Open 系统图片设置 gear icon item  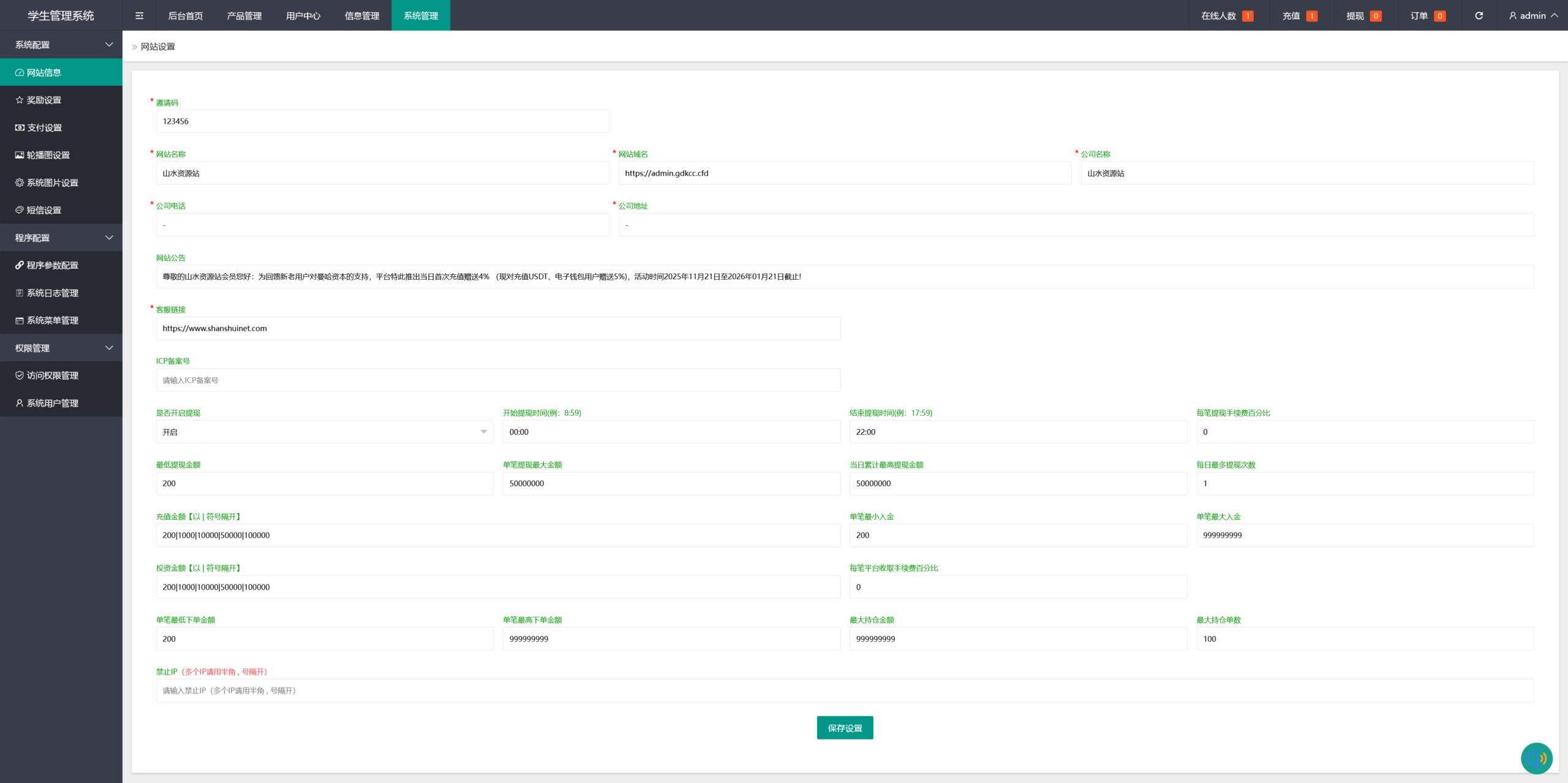click(52, 182)
